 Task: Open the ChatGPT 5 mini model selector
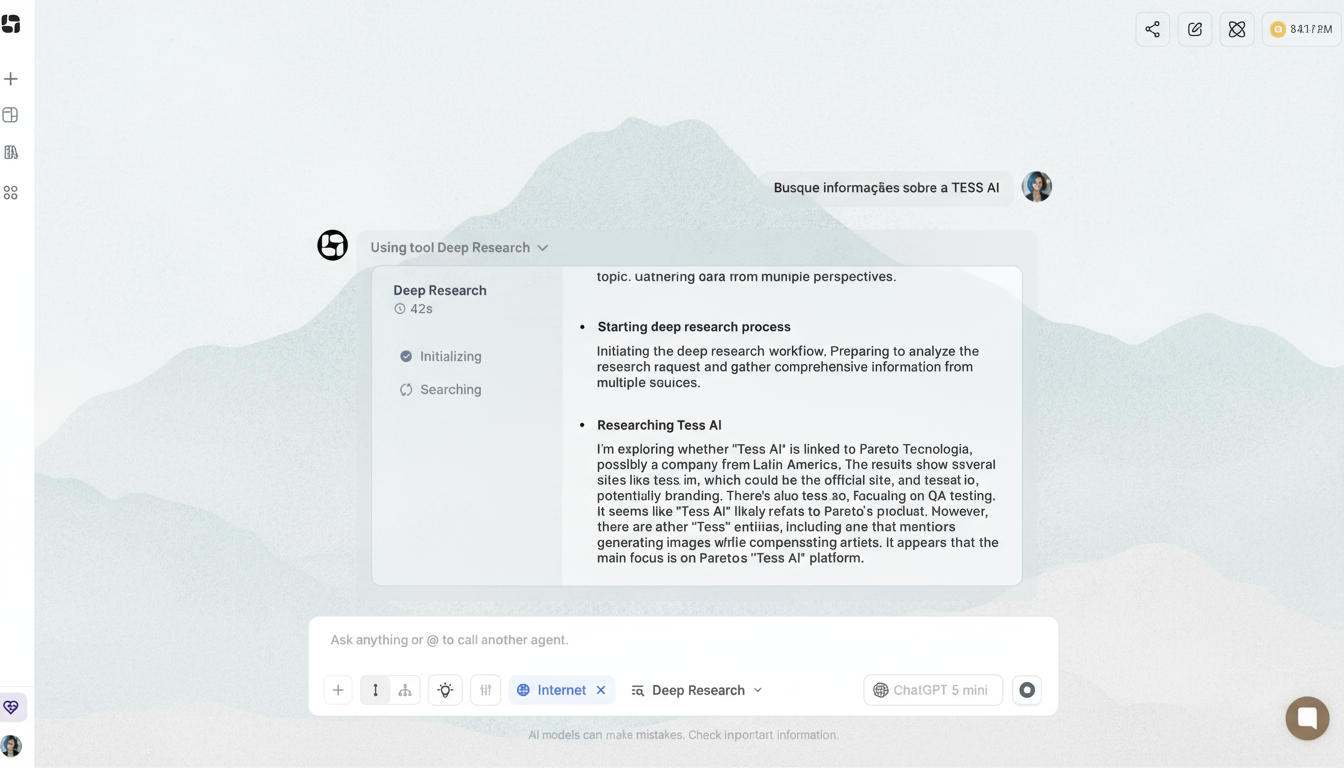(932, 690)
